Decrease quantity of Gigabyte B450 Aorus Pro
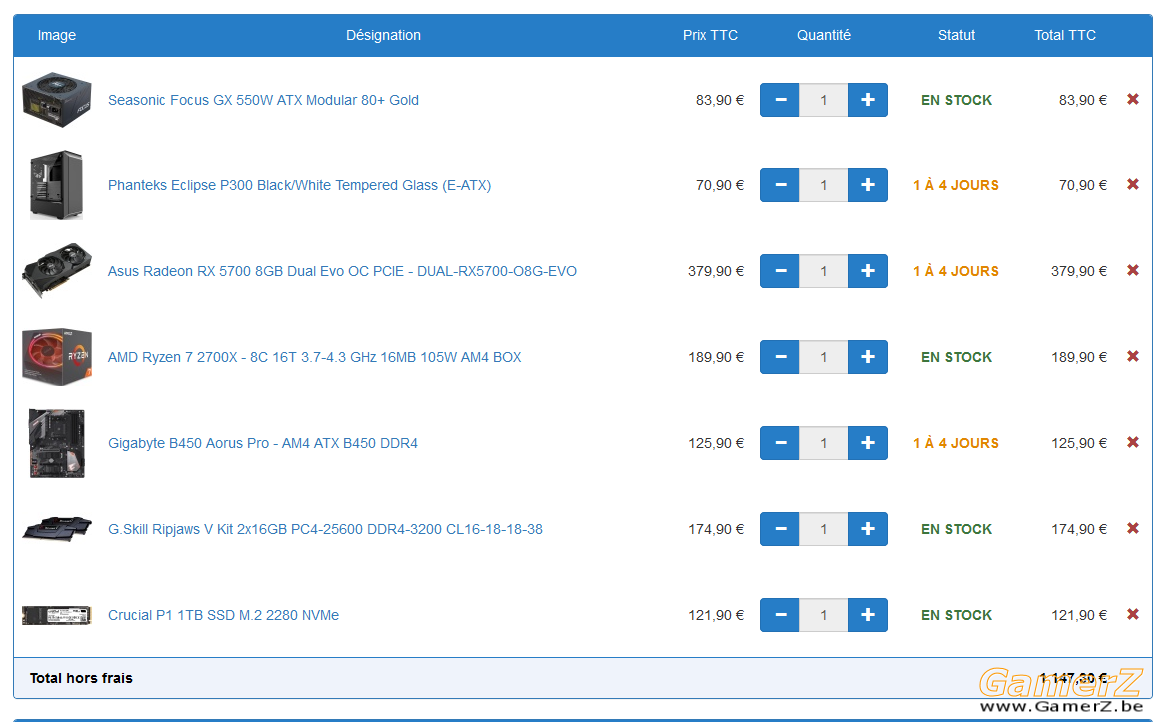Viewport: 1164px width, 722px height. coord(779,443)
